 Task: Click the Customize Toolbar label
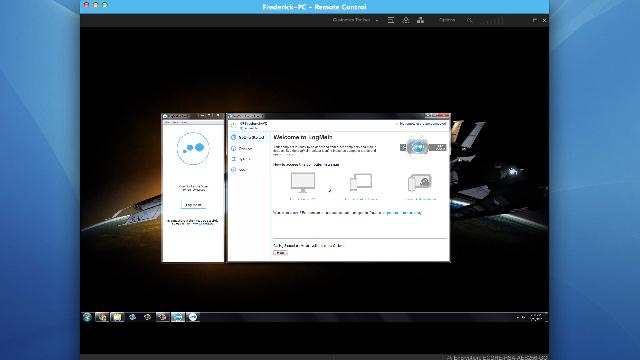click(x=351, y=20)
